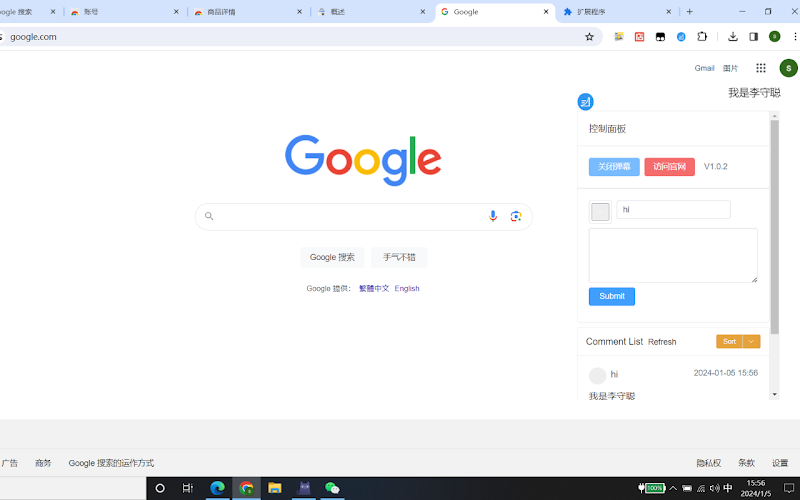Open the 设置 footer link
This screenshot has width=800, height=500.
coord(780,463)
